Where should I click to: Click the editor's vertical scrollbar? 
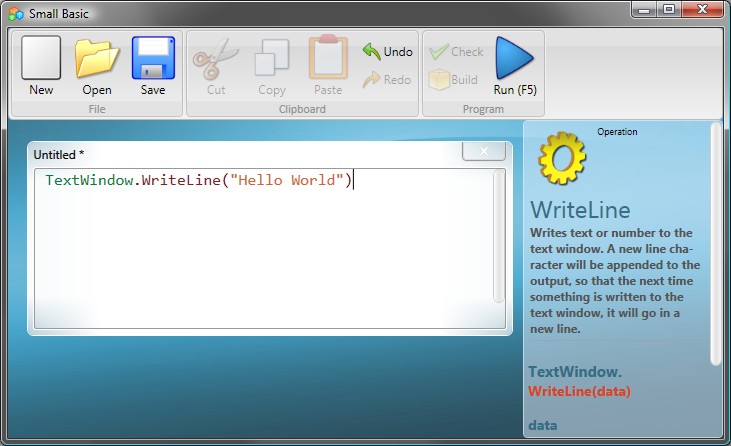(x=499, y=236)
